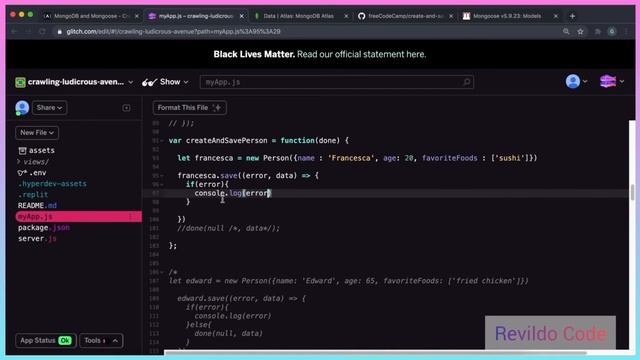The width and height of the screenshot is (640, 360).
Task: Click App Status Ok button
Action: 45,340
